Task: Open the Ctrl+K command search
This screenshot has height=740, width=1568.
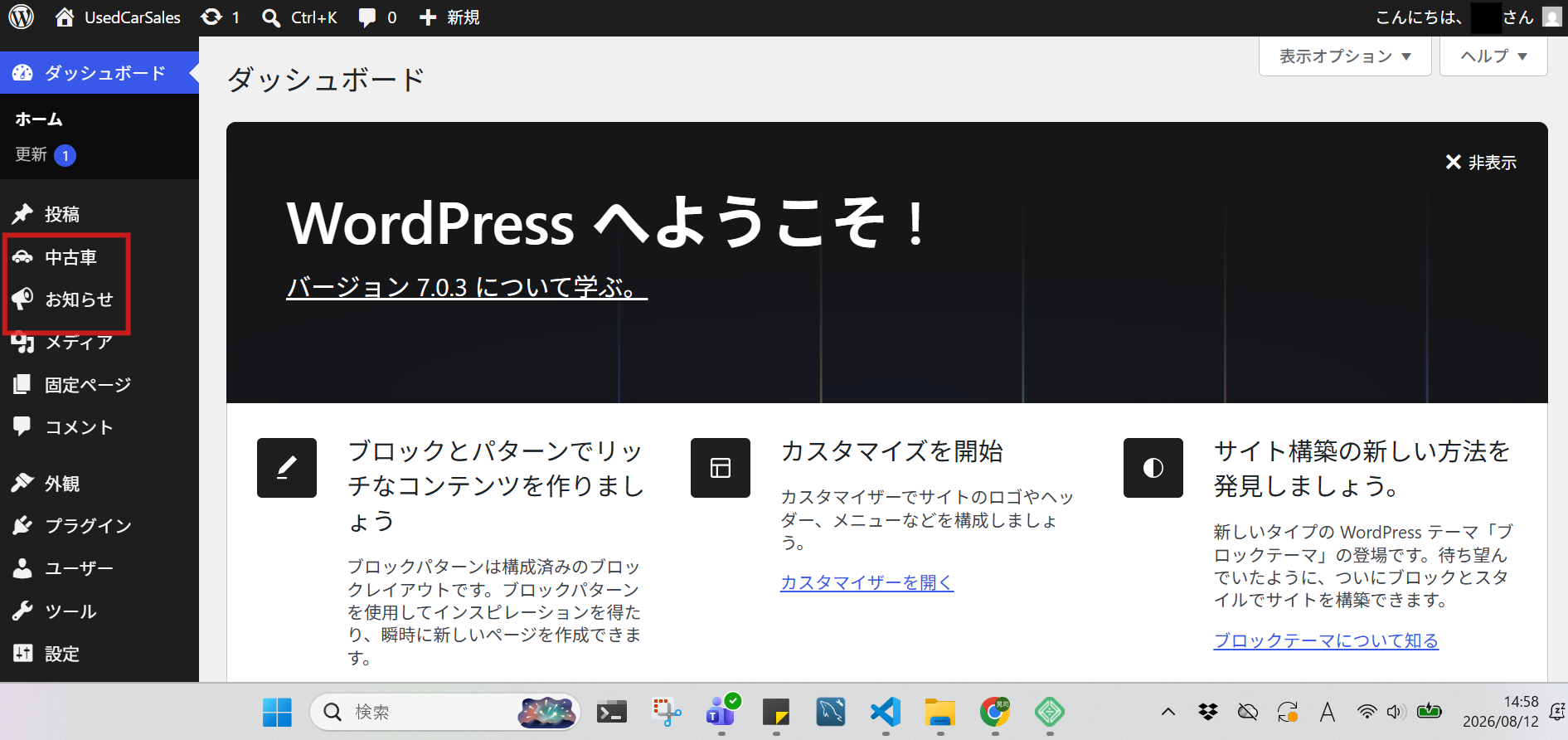Action: click(x=299, y=17)
